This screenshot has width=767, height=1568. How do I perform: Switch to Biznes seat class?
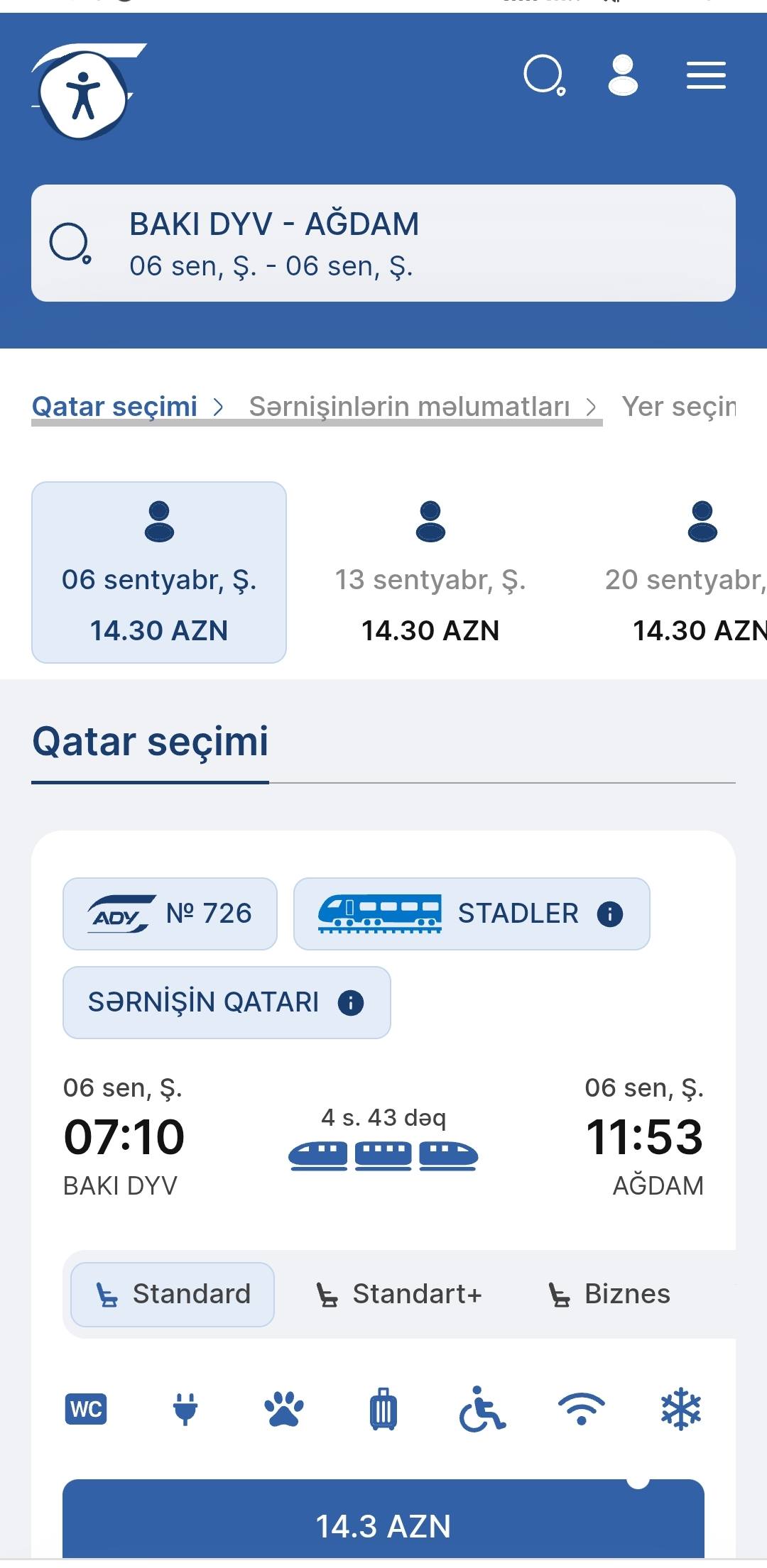(x=609, y=1294)
